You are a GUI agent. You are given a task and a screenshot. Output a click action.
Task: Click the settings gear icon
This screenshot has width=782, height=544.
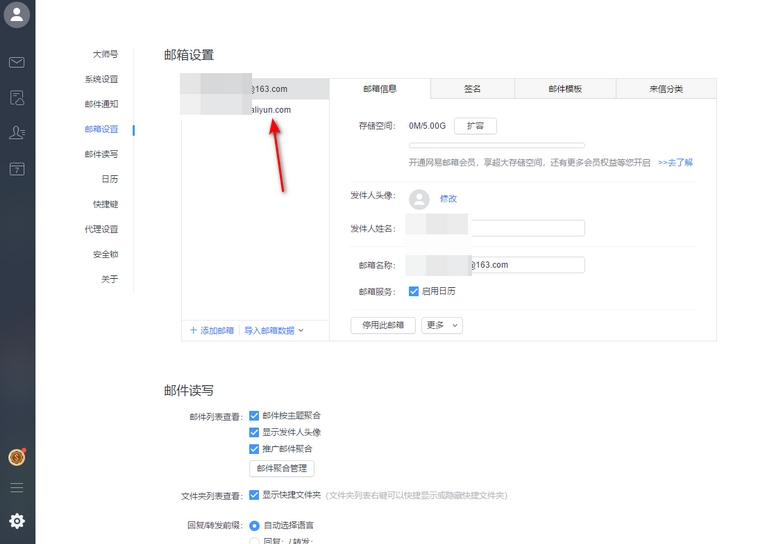17,521
